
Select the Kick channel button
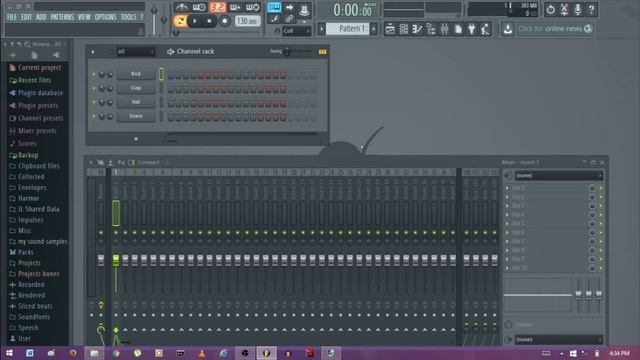click(x=136, y=74)
